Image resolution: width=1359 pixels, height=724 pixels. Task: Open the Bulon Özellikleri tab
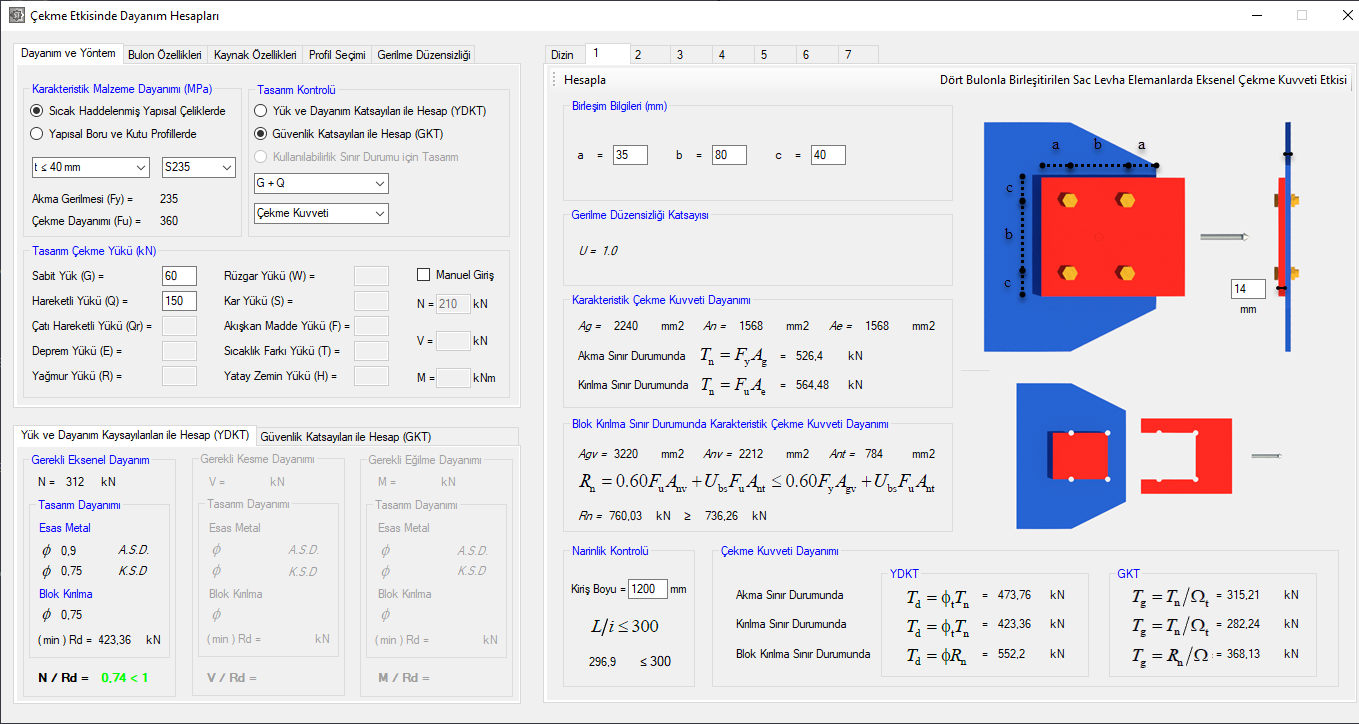(x=166, y=55)
